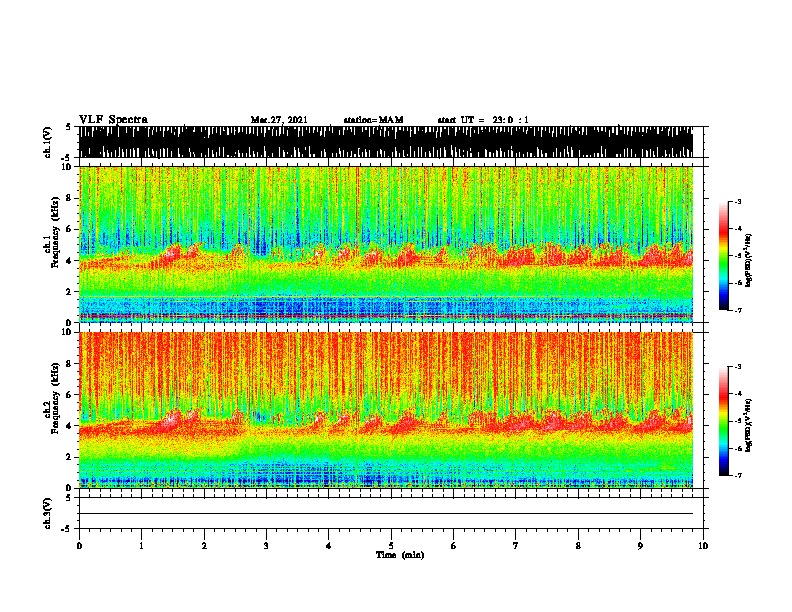Click the "-7" label on ch.2 color bar
Viewport: 792px width, 612px height.
[x=736, y=475]
